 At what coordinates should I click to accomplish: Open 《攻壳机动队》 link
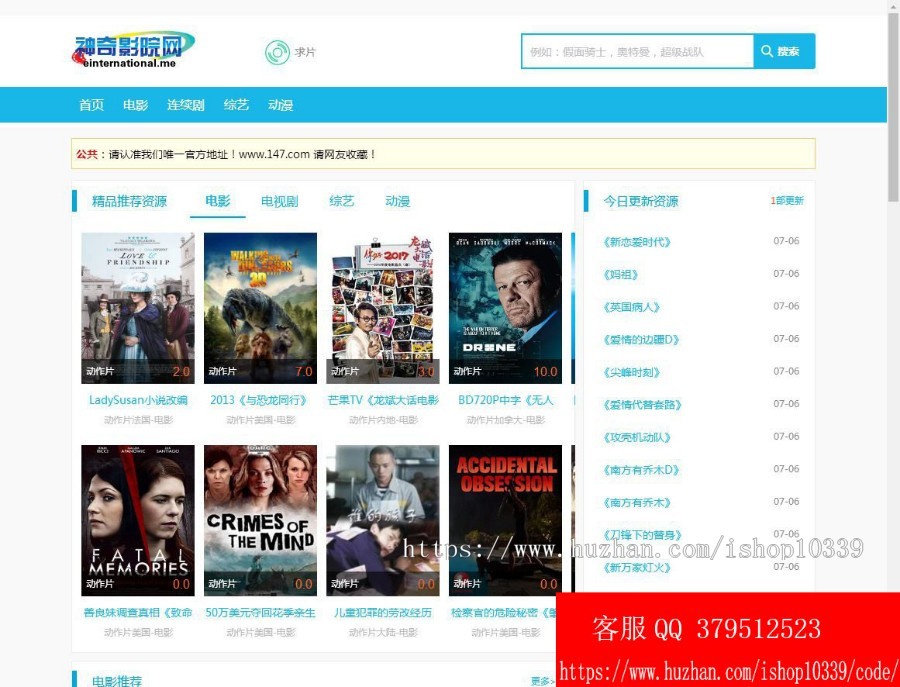click(637, 437)
